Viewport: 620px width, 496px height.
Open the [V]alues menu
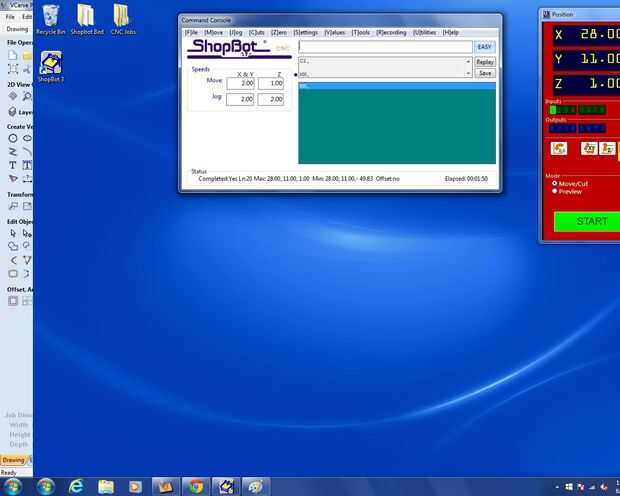[335, 32]
